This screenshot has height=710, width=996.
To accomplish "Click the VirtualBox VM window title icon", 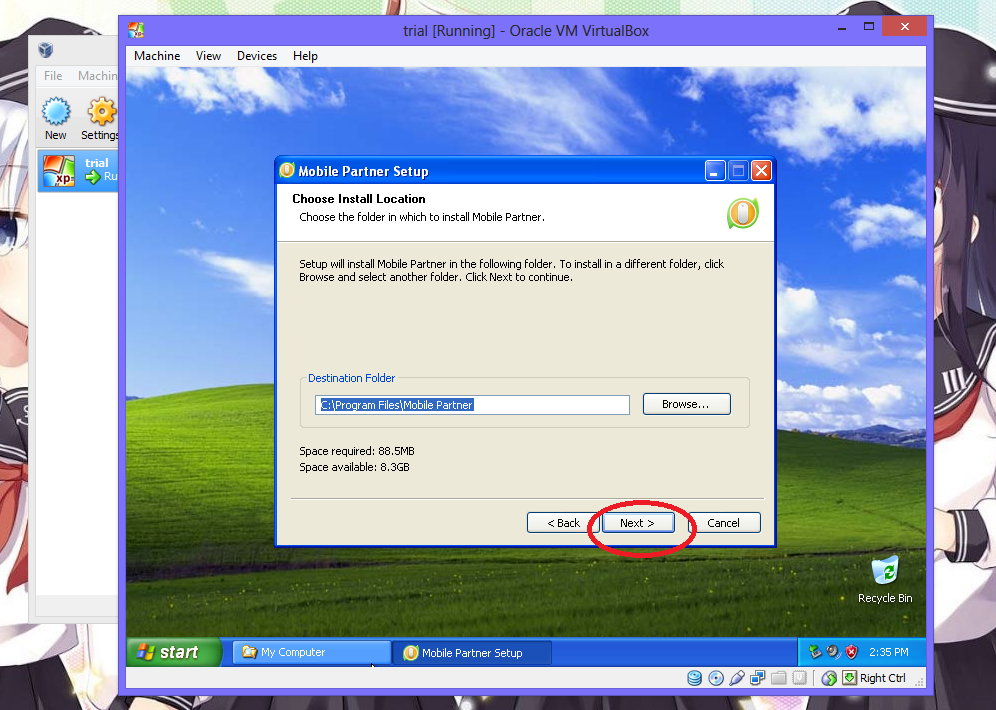I will pyautogui.click(x=136, y=30).
